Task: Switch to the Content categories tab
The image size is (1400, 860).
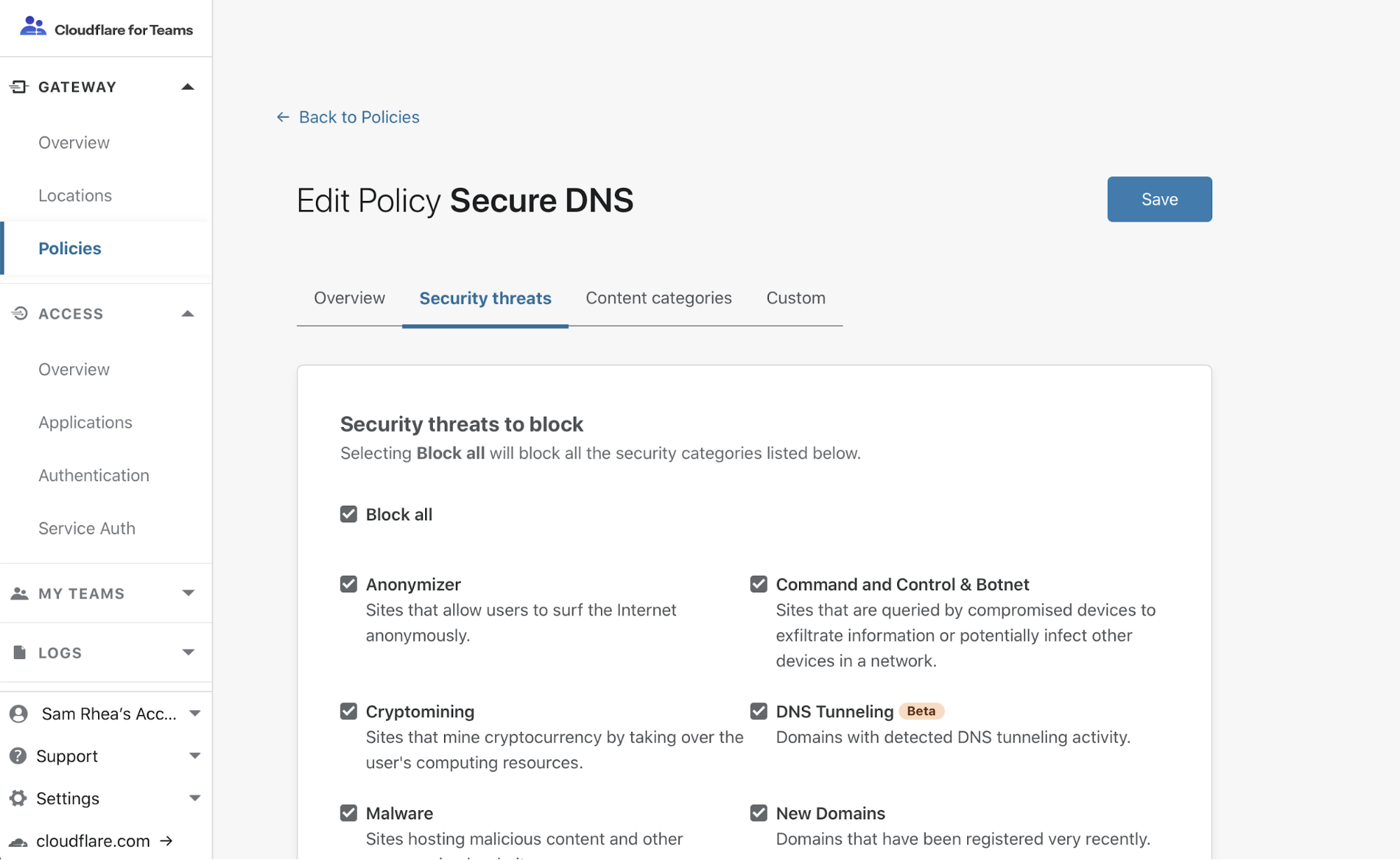Action: click(658, 298)
